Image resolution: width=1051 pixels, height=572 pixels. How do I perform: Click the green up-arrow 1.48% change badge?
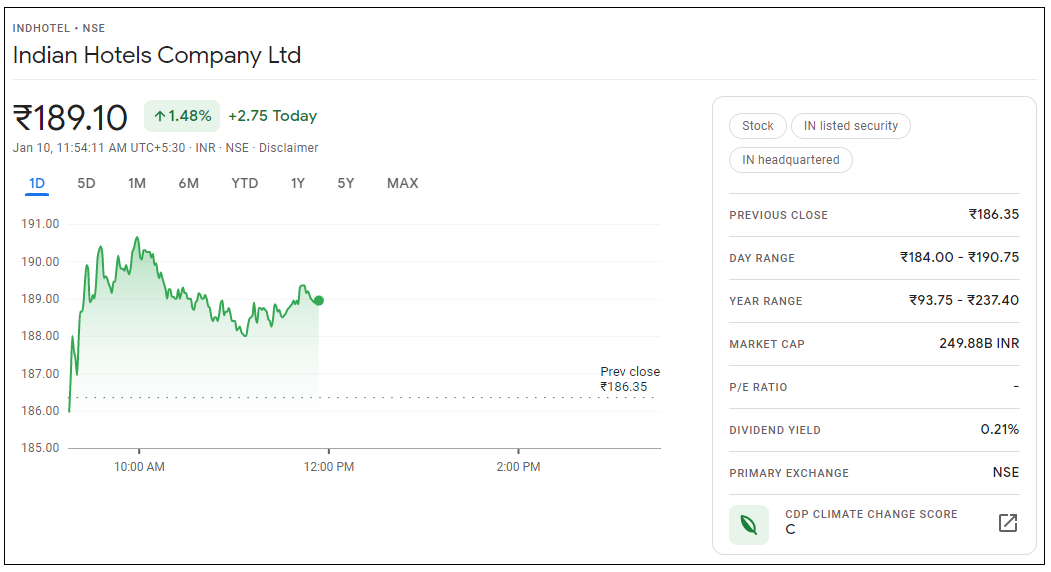182,116
